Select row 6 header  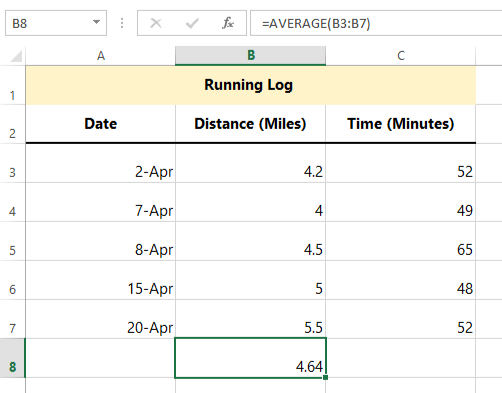coord(12,280)
